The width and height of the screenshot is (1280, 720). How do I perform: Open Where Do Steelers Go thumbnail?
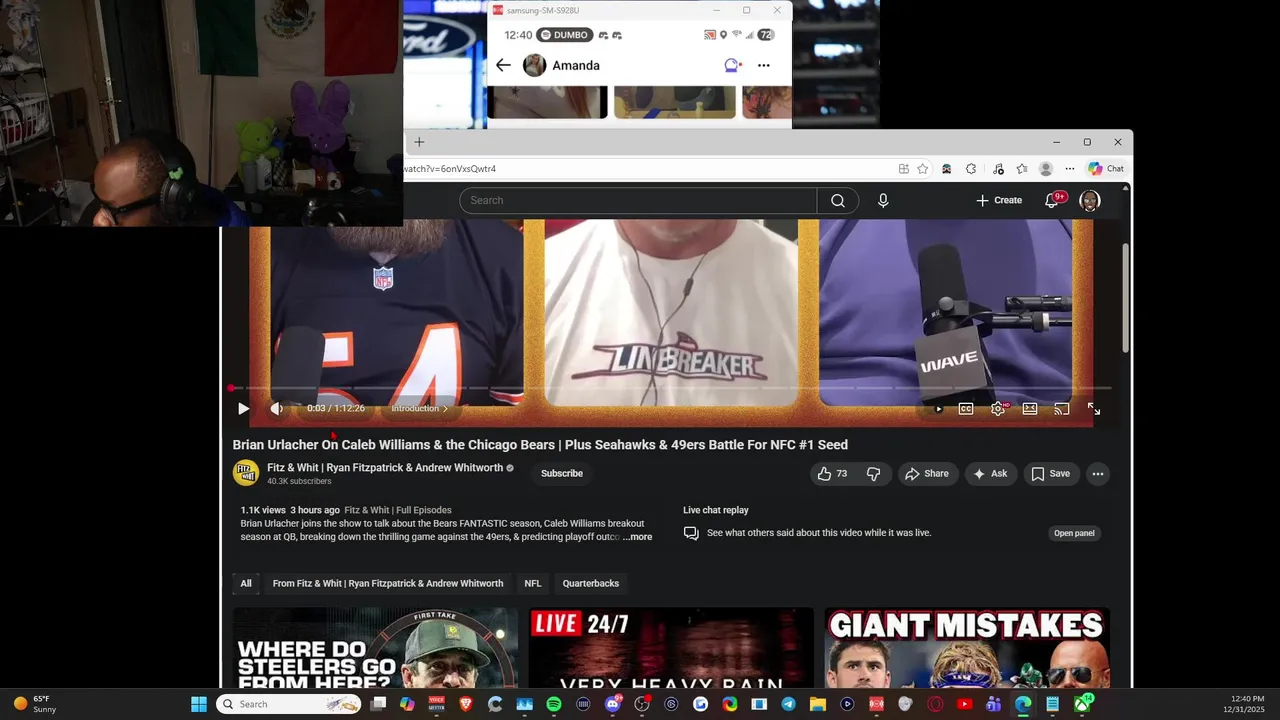[375, 647]
